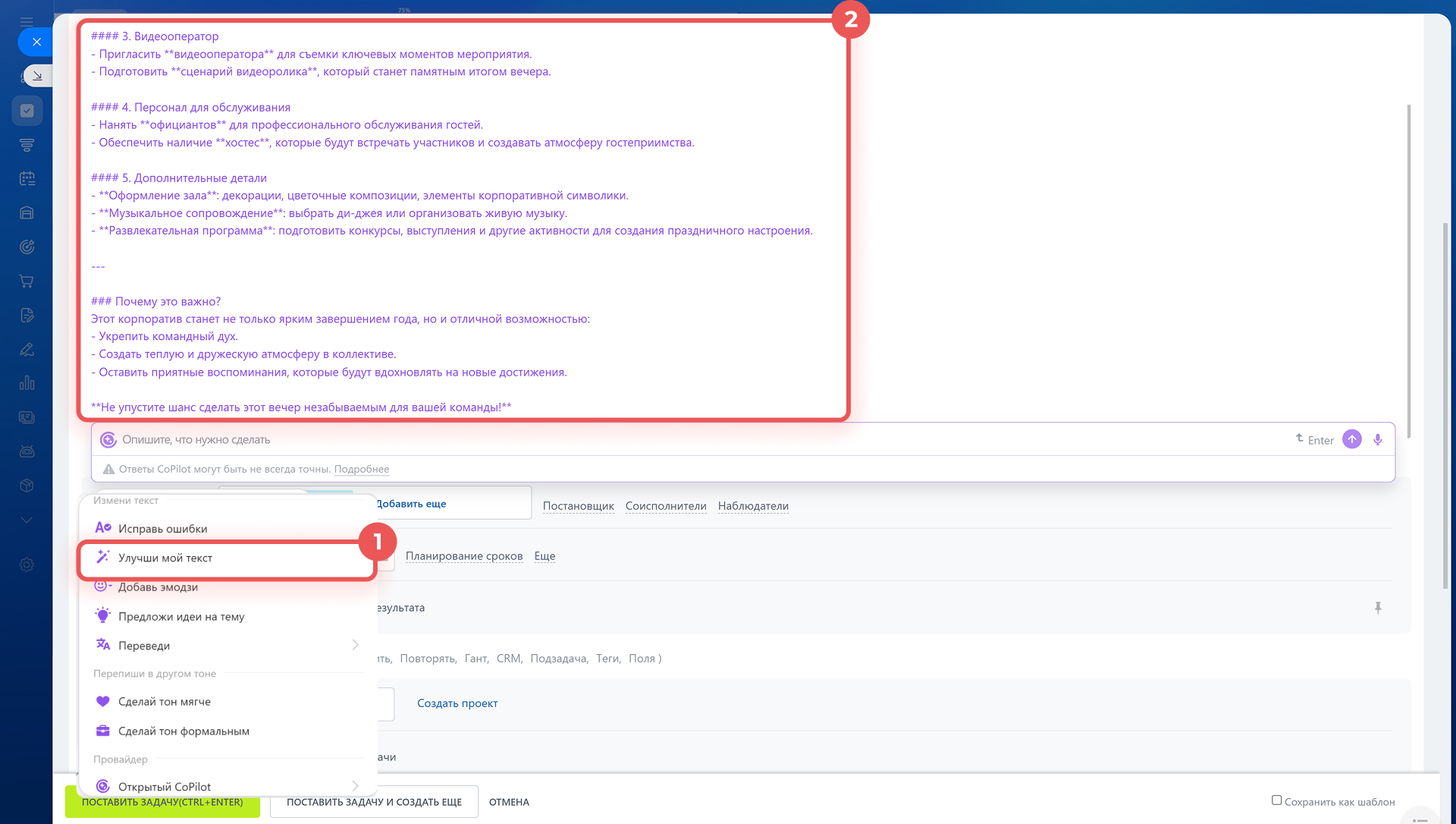Enable Сохранить как шаблон checkbox
The width and height of the screenshot is (1456, 824).
click(x=1276, y=800)
